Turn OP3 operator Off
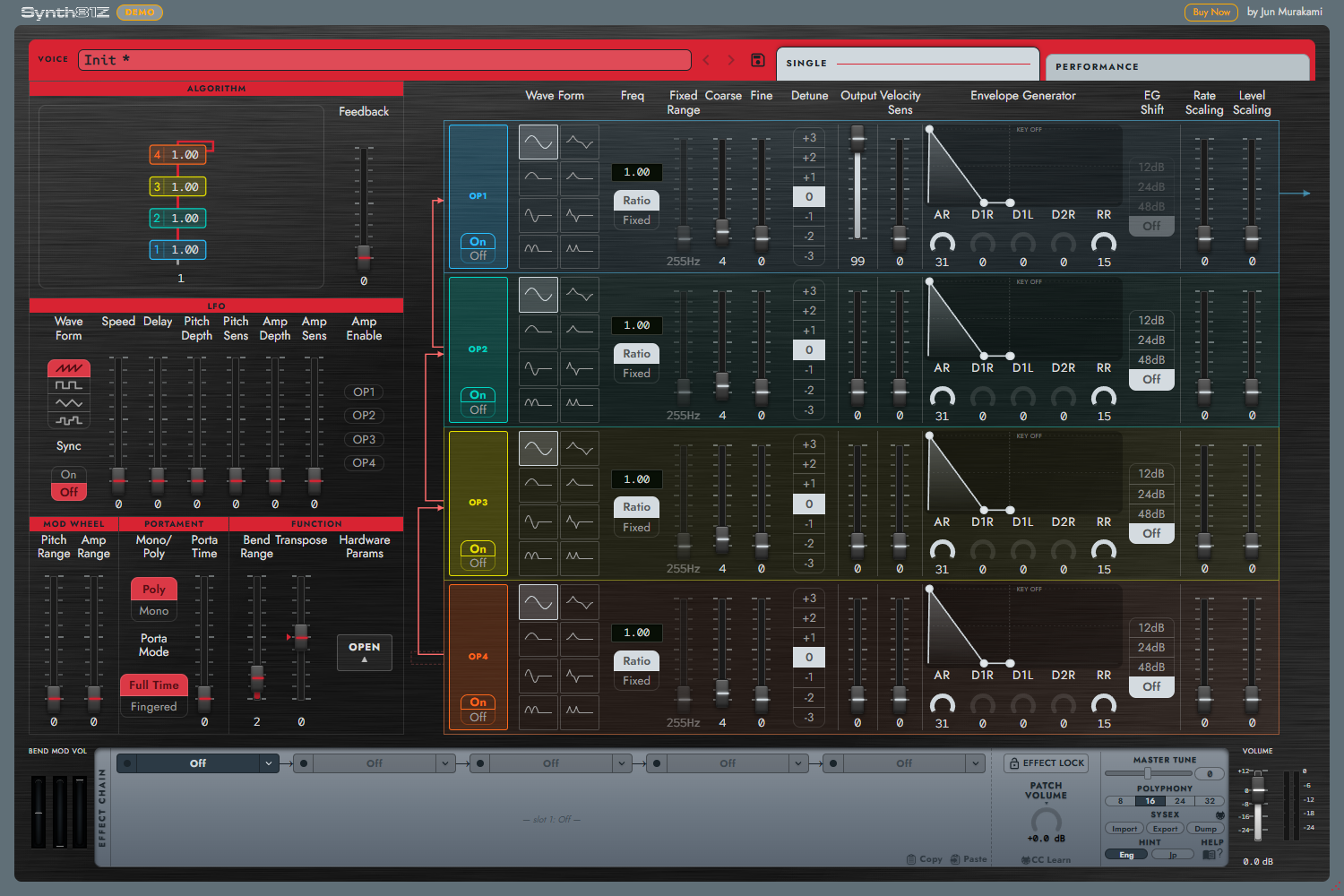The height and width of the screenshot is (896, 1344). click(x=478, y=564)
